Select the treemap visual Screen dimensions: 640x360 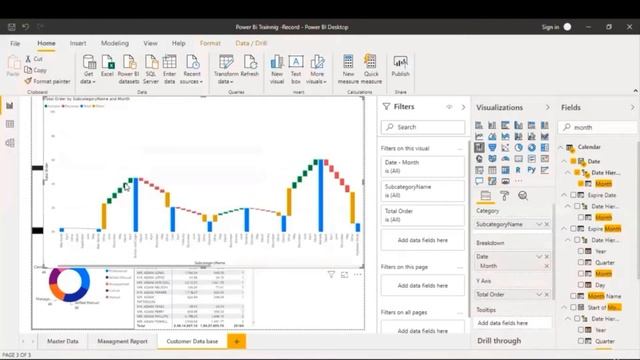tap(544, 147)
